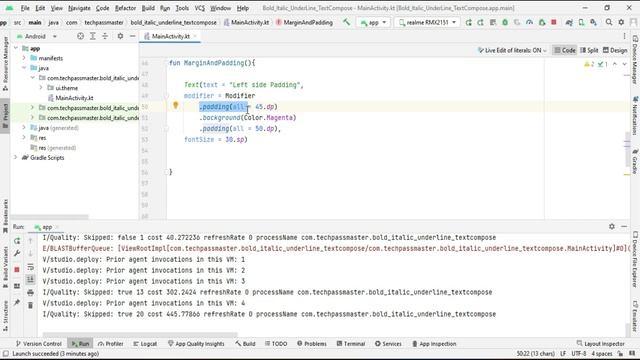Hide the Project tool window

click(132, 36)
